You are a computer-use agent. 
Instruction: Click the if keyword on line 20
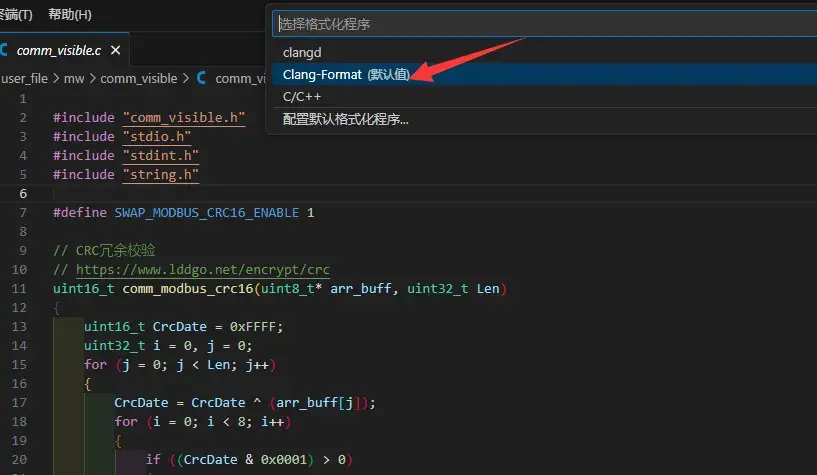click(153, 459)
